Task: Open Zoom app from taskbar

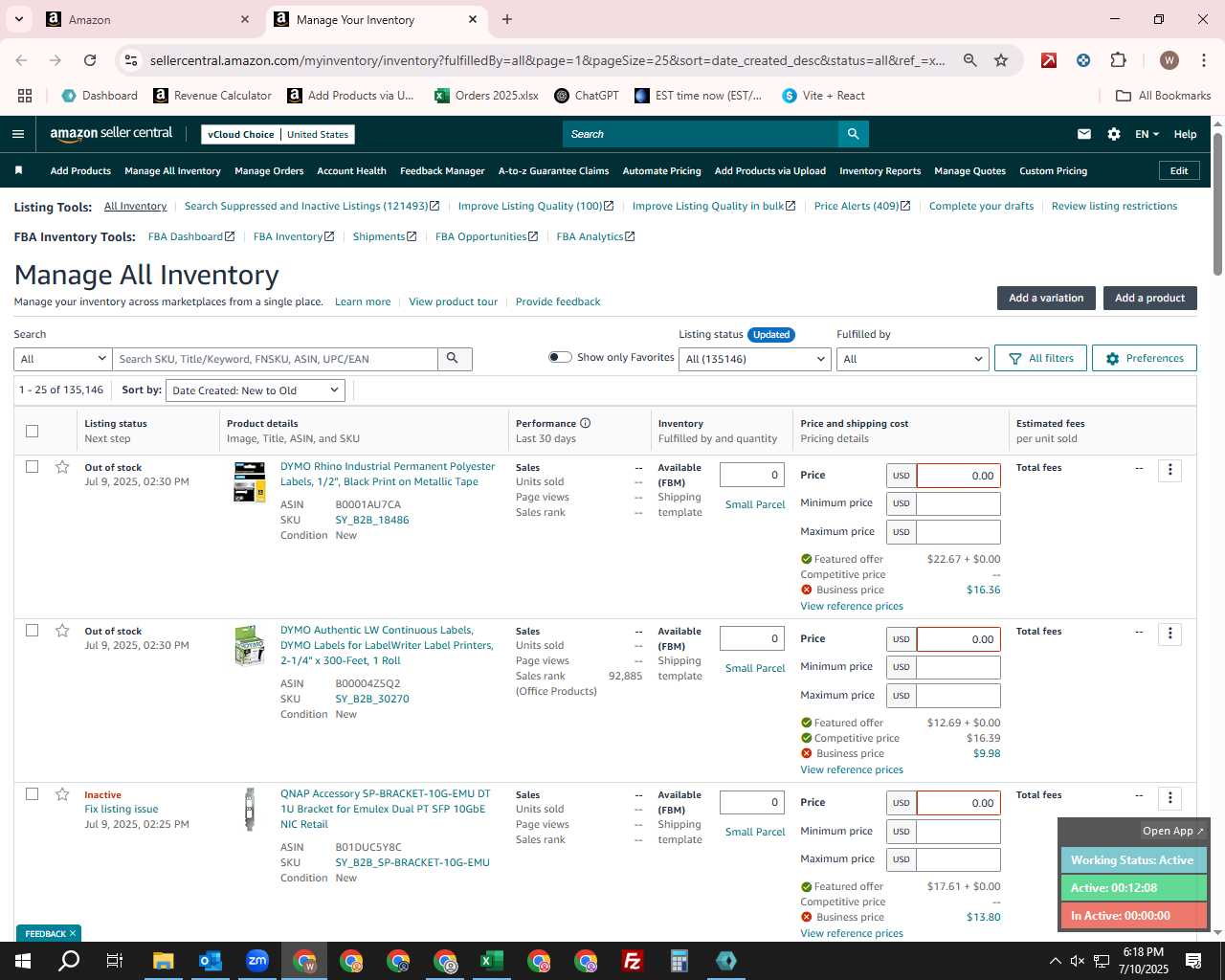Action: pos(257,961)
